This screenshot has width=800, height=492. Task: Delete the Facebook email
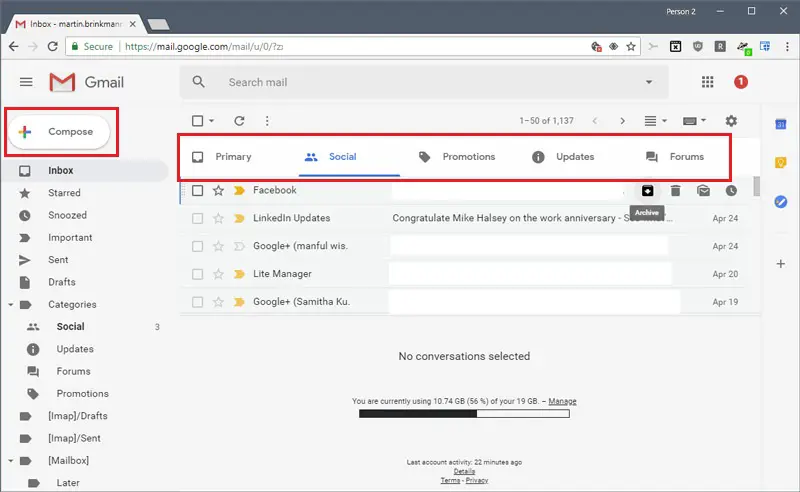tap(676, 191)
